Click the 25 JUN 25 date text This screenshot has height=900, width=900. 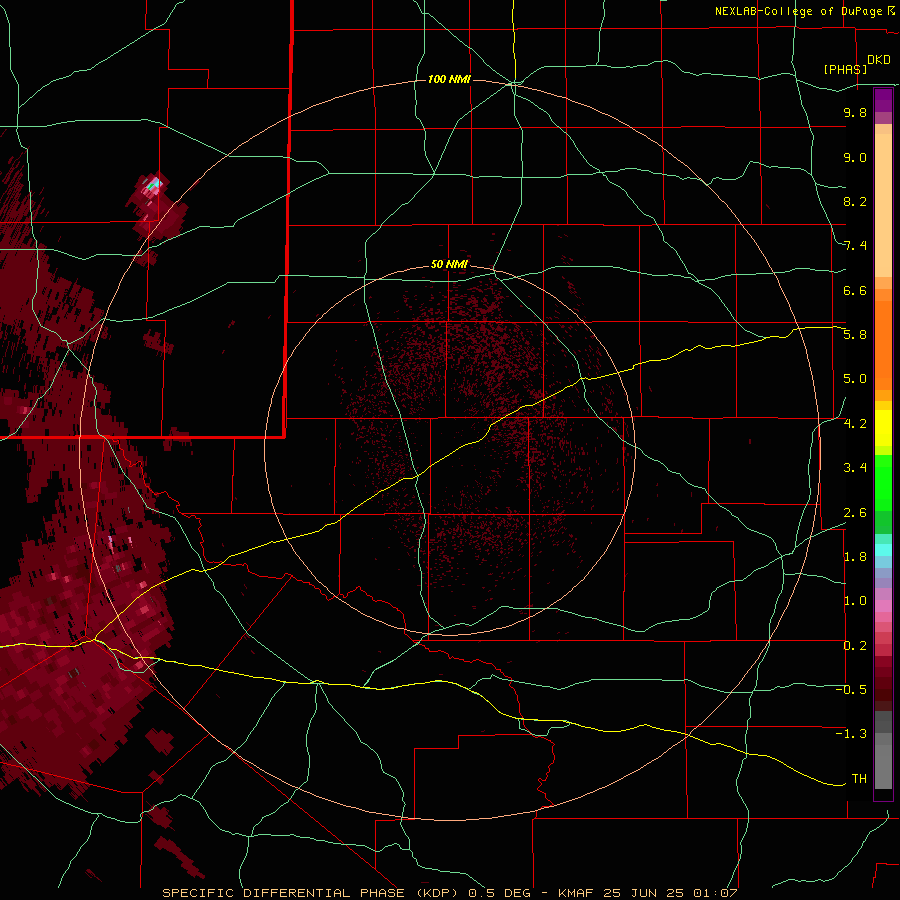pos(643,893)
